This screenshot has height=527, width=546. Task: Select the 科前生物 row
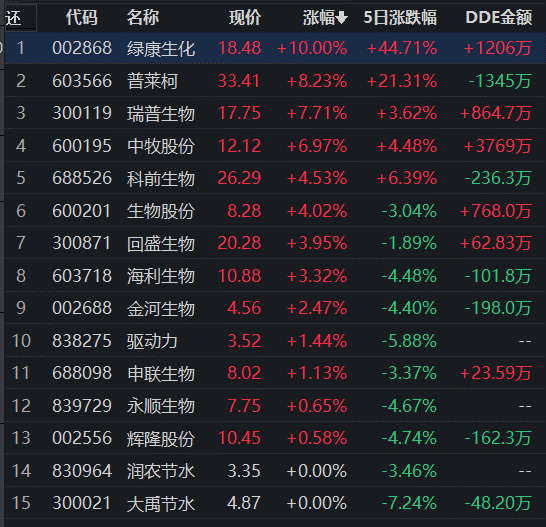pos(275,178)
